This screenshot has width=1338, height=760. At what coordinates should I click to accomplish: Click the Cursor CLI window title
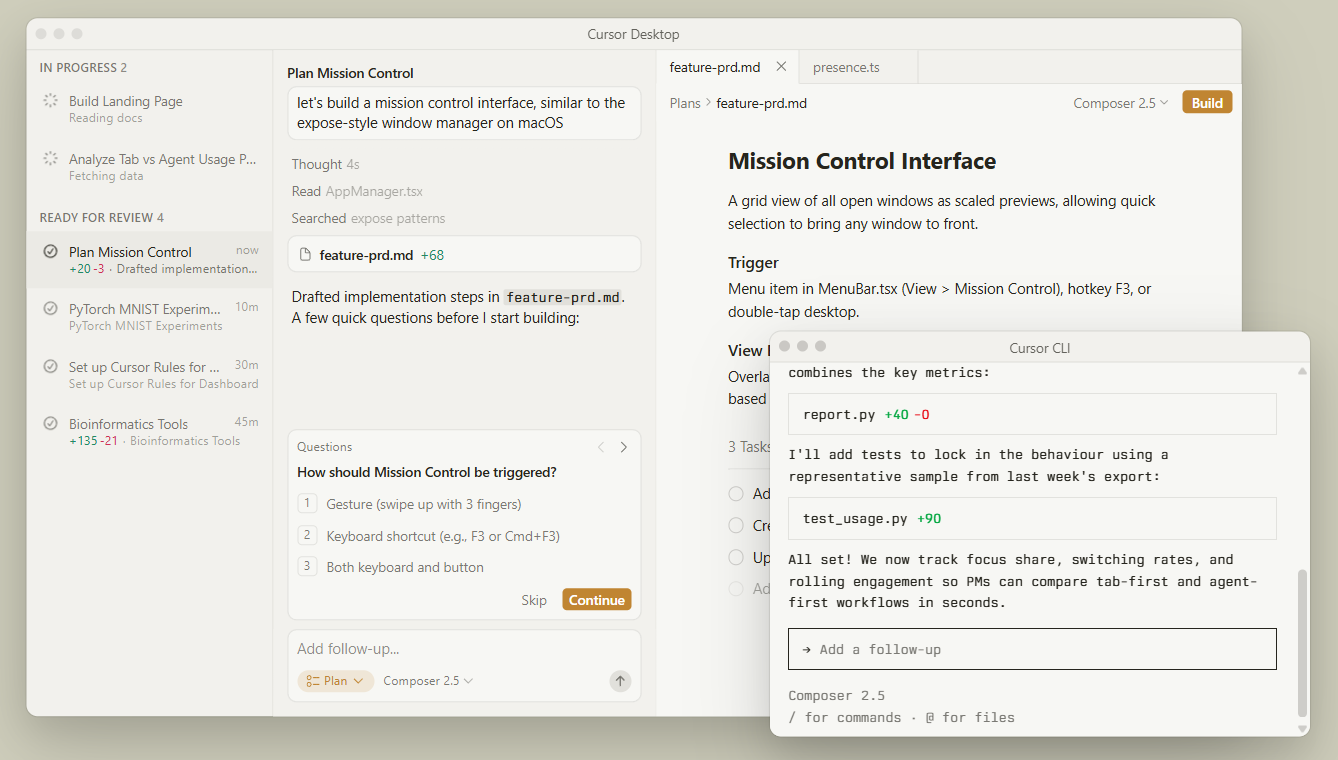pos(1040,348)
